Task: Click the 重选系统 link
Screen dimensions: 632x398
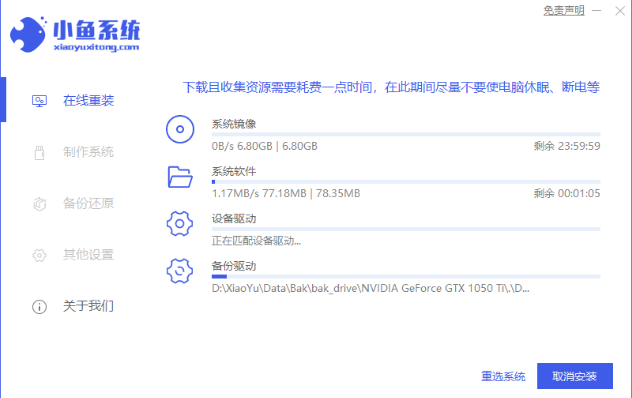Action: point(503,376)
